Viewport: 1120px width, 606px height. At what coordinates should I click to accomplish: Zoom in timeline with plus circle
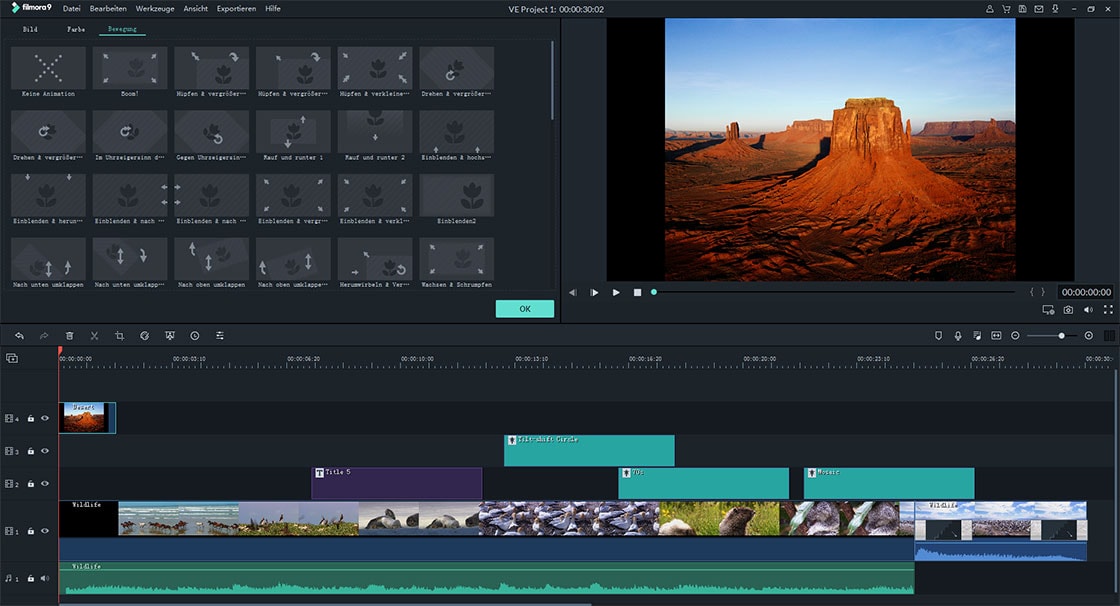(1089, 335)
